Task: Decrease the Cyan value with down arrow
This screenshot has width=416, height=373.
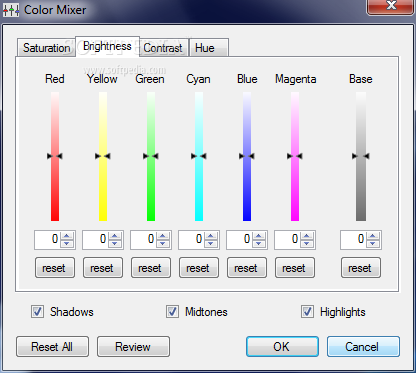Action: (x=211, y=243)
